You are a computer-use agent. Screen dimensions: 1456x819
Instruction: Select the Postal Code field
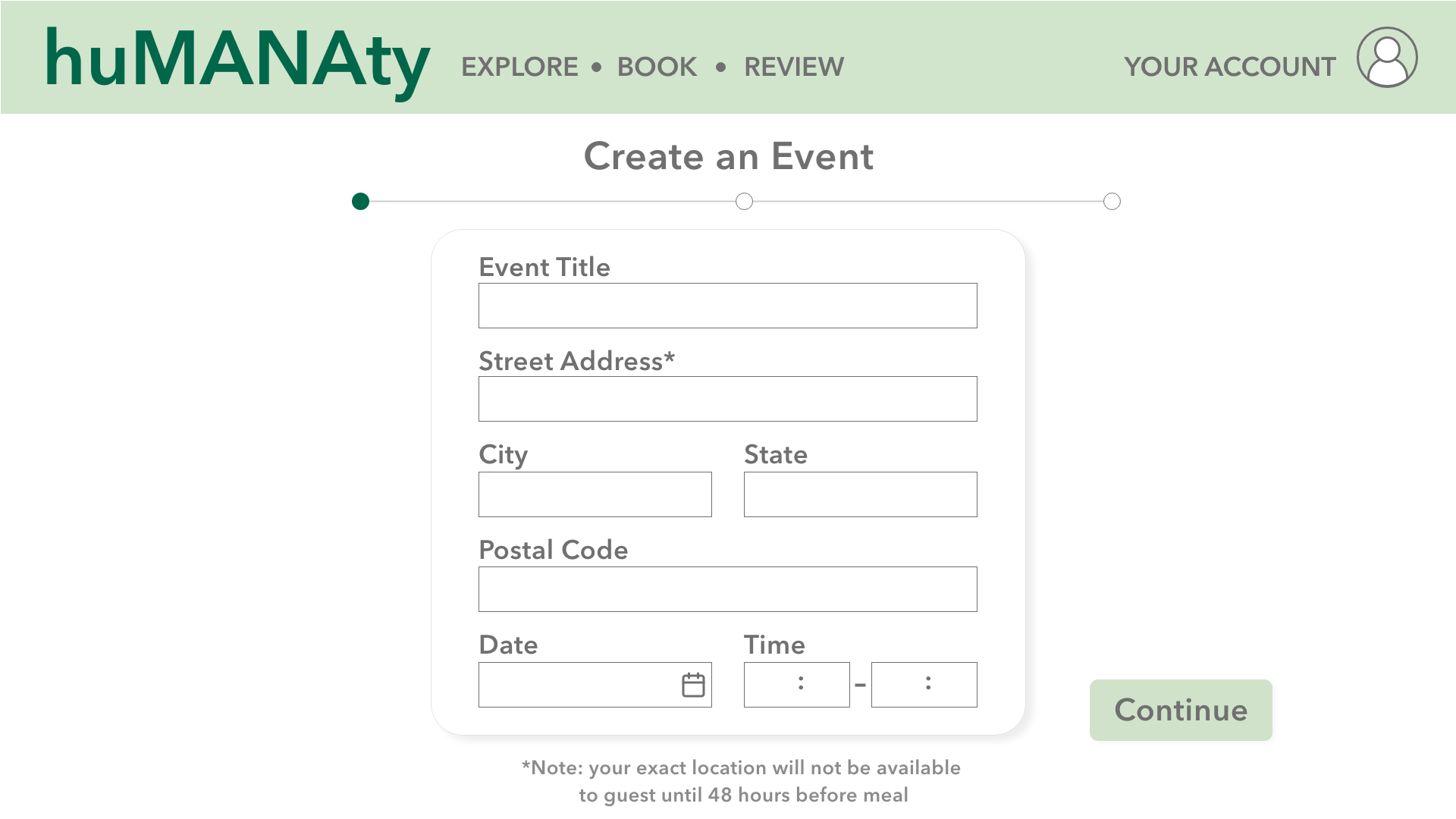727,589
